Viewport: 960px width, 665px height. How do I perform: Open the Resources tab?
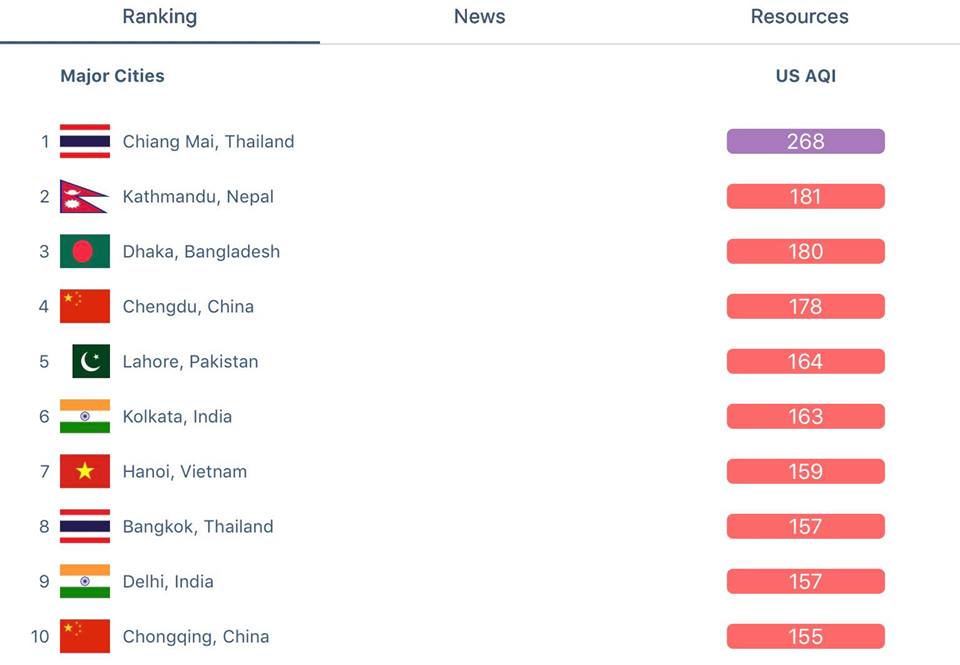800,17
